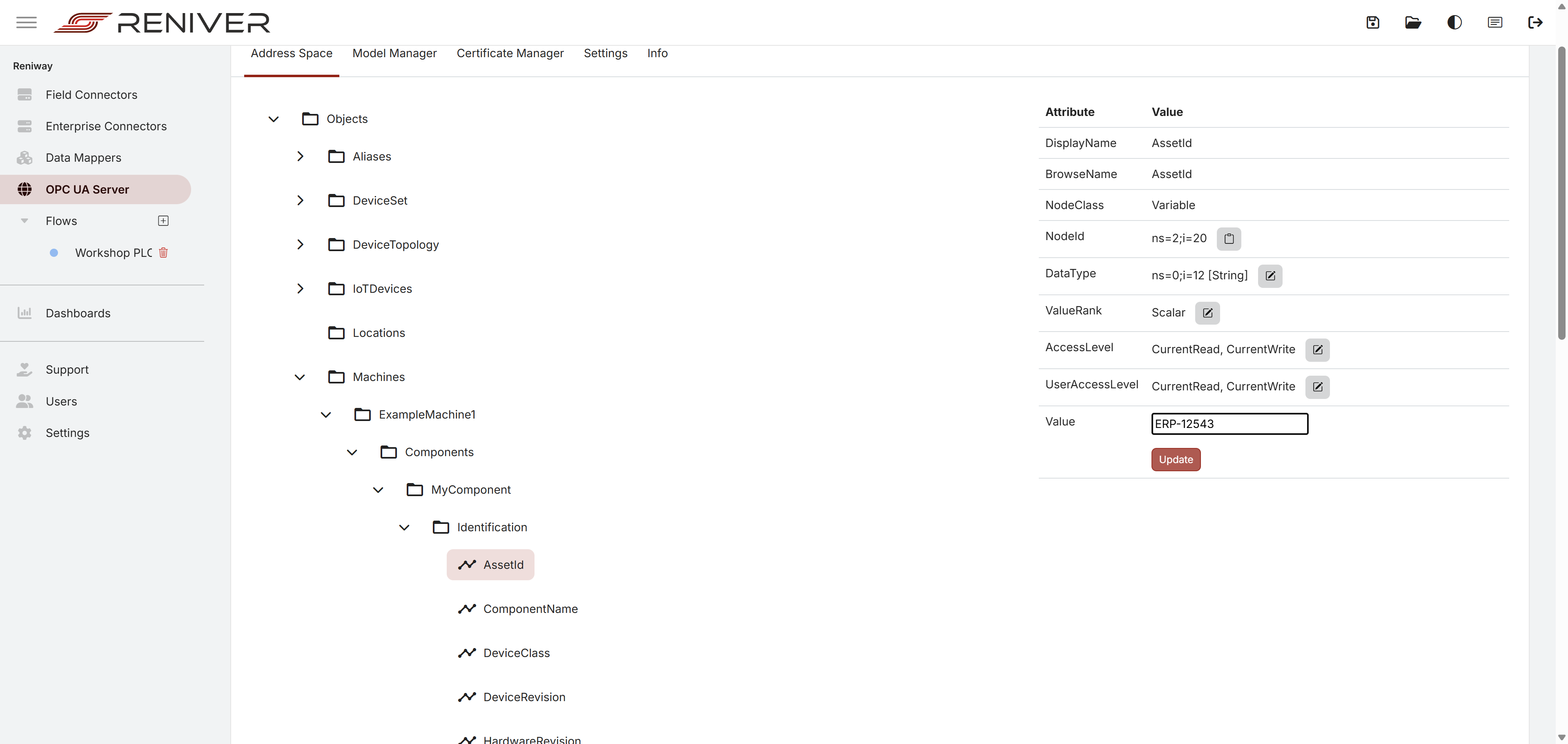Save the current project configuration

click(1372, 22)
